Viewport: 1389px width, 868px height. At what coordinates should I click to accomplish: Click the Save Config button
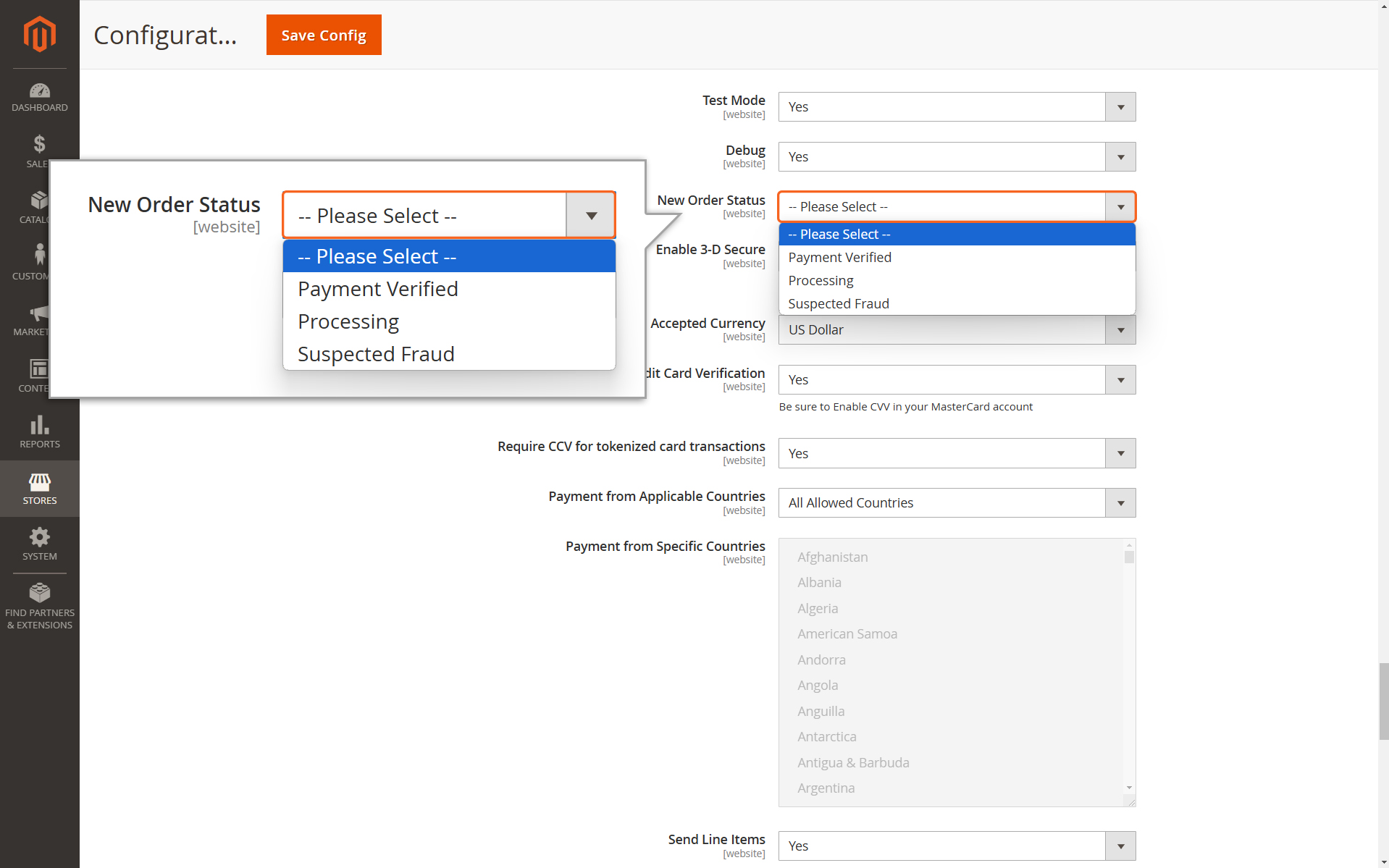[324, 35]
